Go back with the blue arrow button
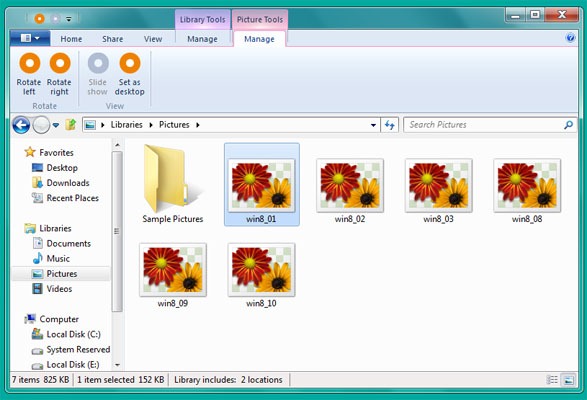Image resolution: width=587 pixels, height=400 pixels. [x=21, y=125]
